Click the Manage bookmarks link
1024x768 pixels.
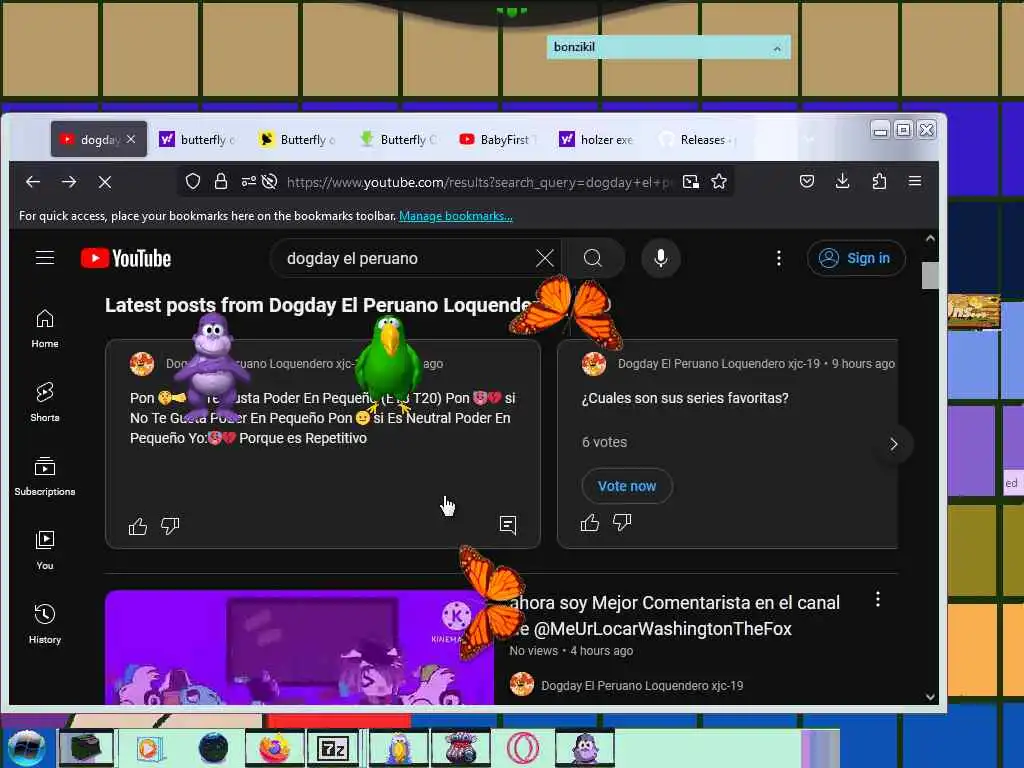click(x=456, y=216)
